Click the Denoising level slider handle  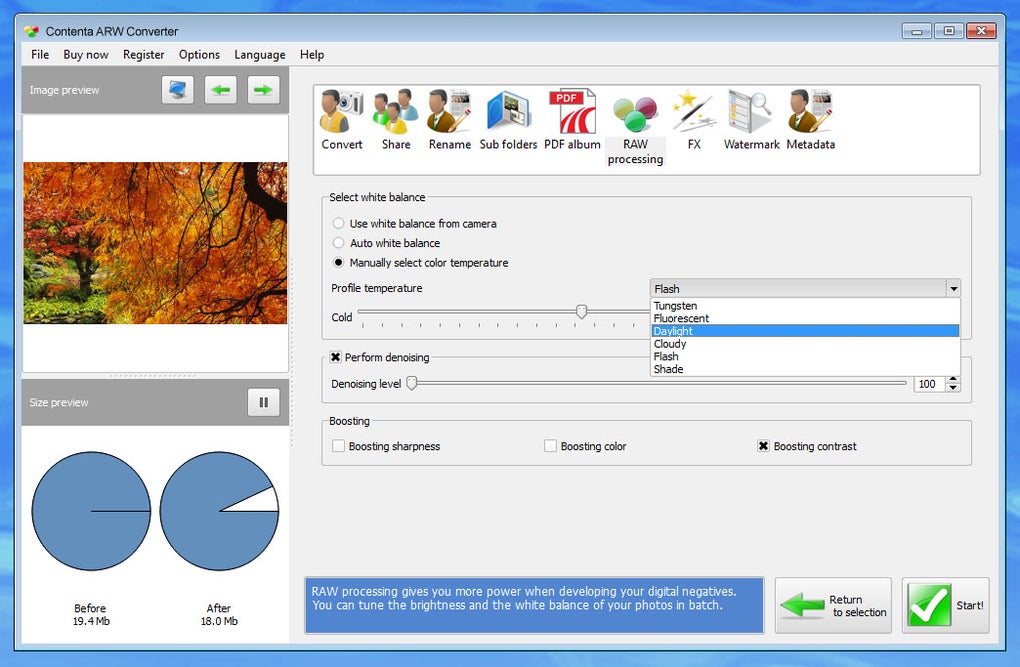click(x=411, y=383)
